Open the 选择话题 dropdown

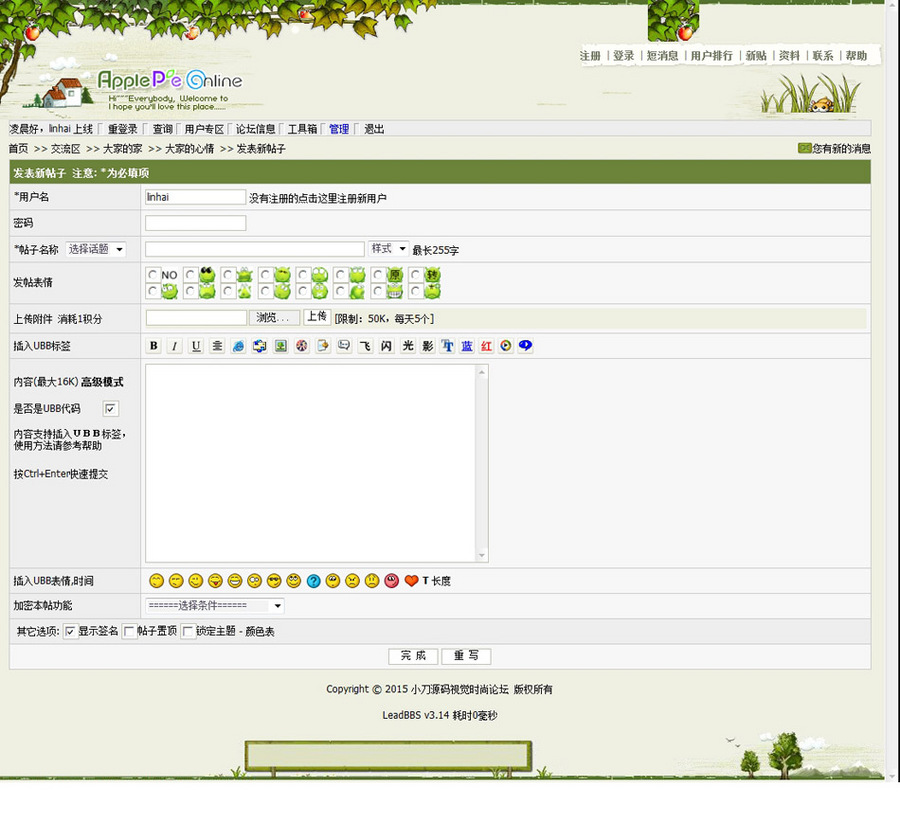pyautogui.click(x=95, y=248)
